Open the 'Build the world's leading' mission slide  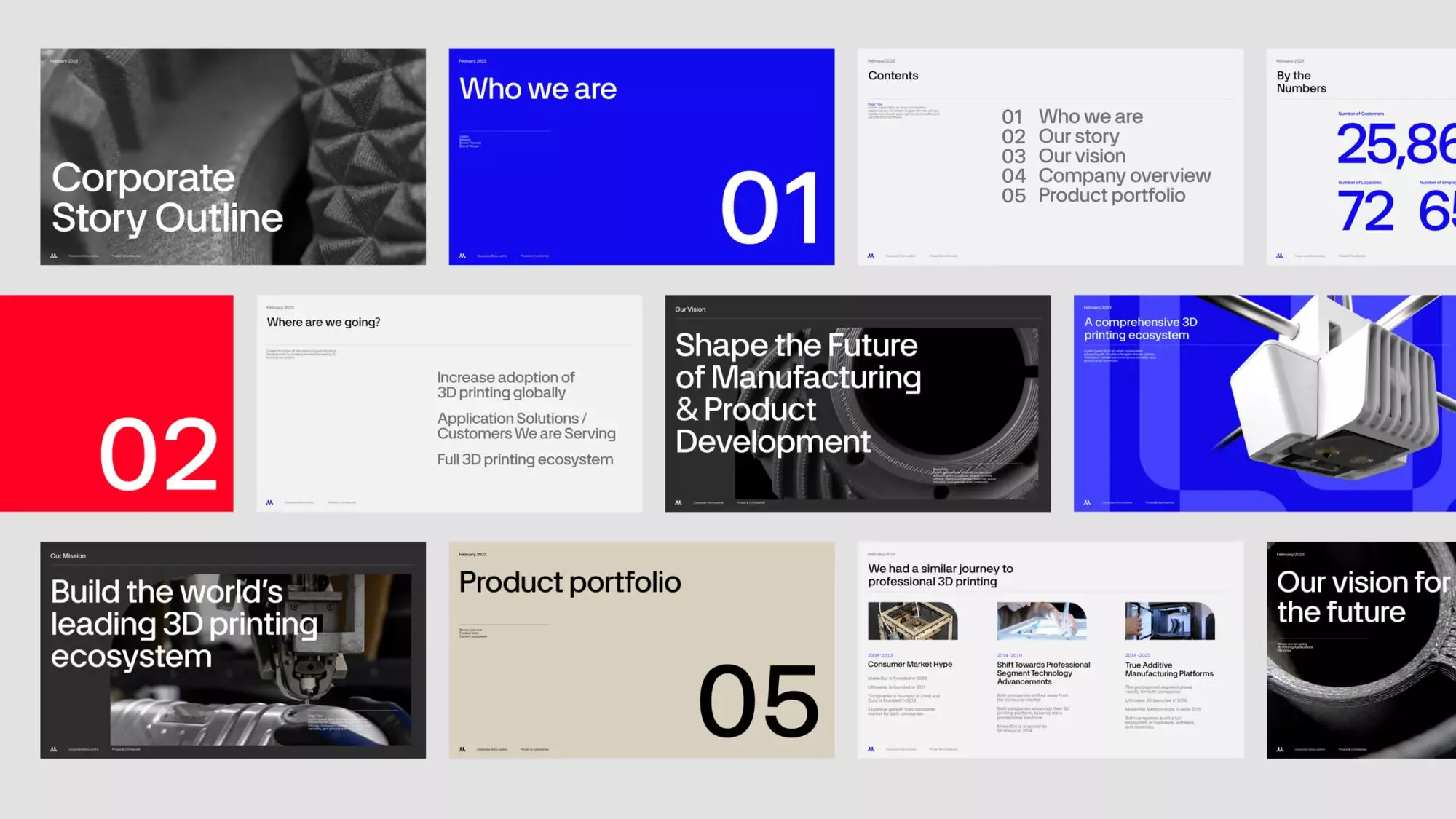click(x=233, y=649)
